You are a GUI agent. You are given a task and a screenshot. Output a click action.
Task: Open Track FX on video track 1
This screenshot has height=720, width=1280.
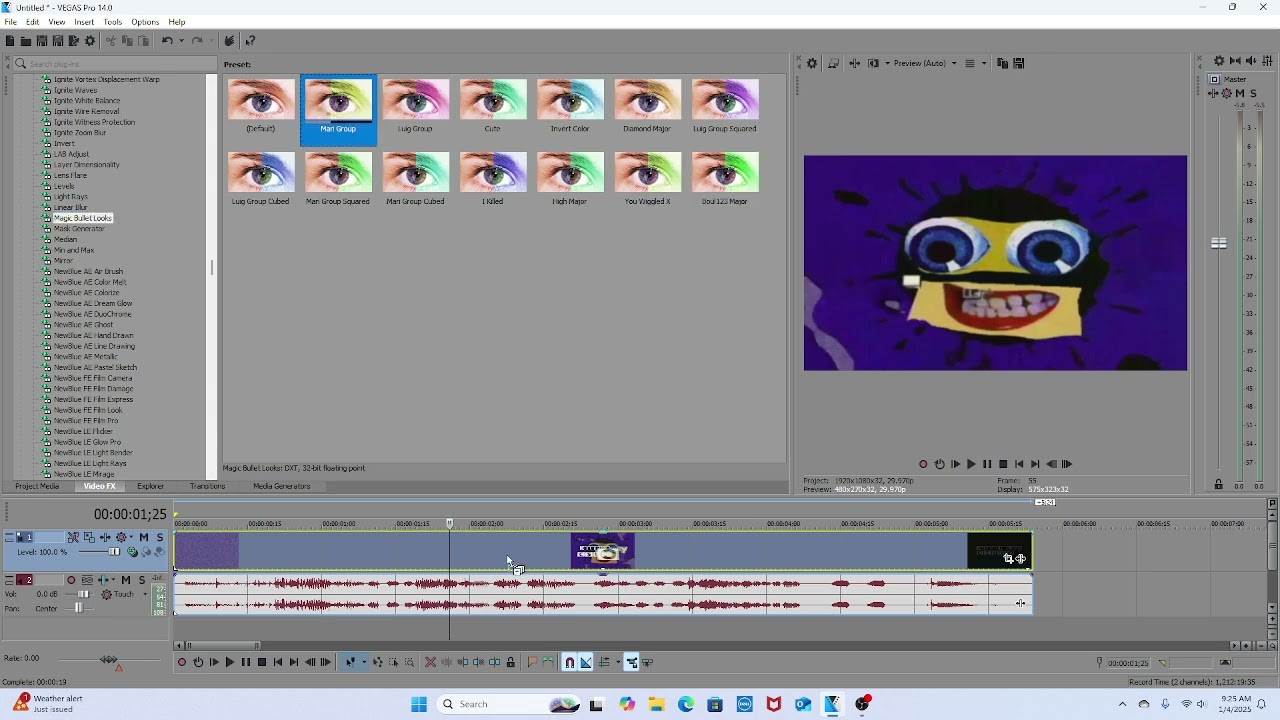[105, 537]
